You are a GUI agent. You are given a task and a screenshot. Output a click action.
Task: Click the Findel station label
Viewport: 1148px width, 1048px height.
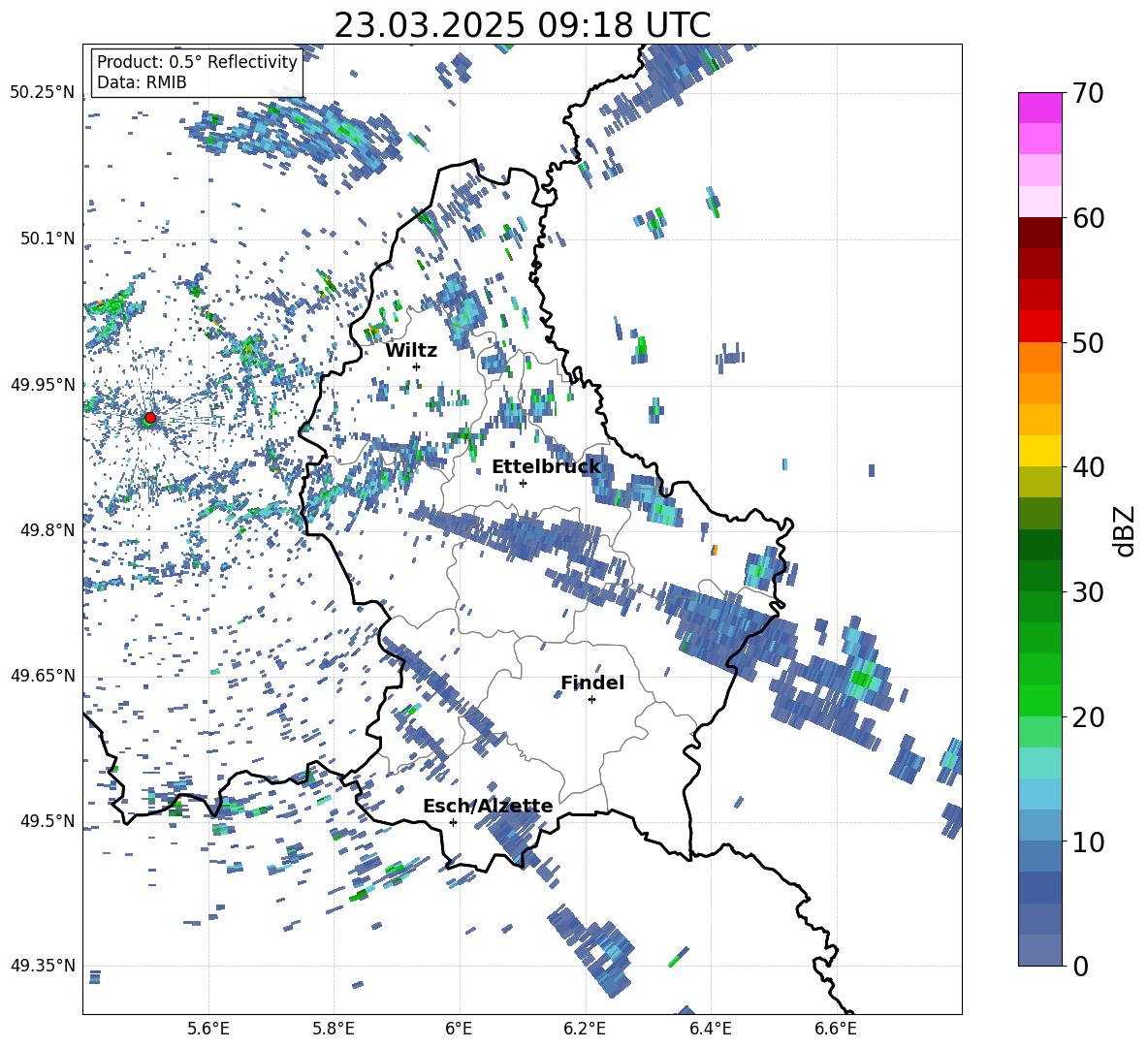coord(592,683)
